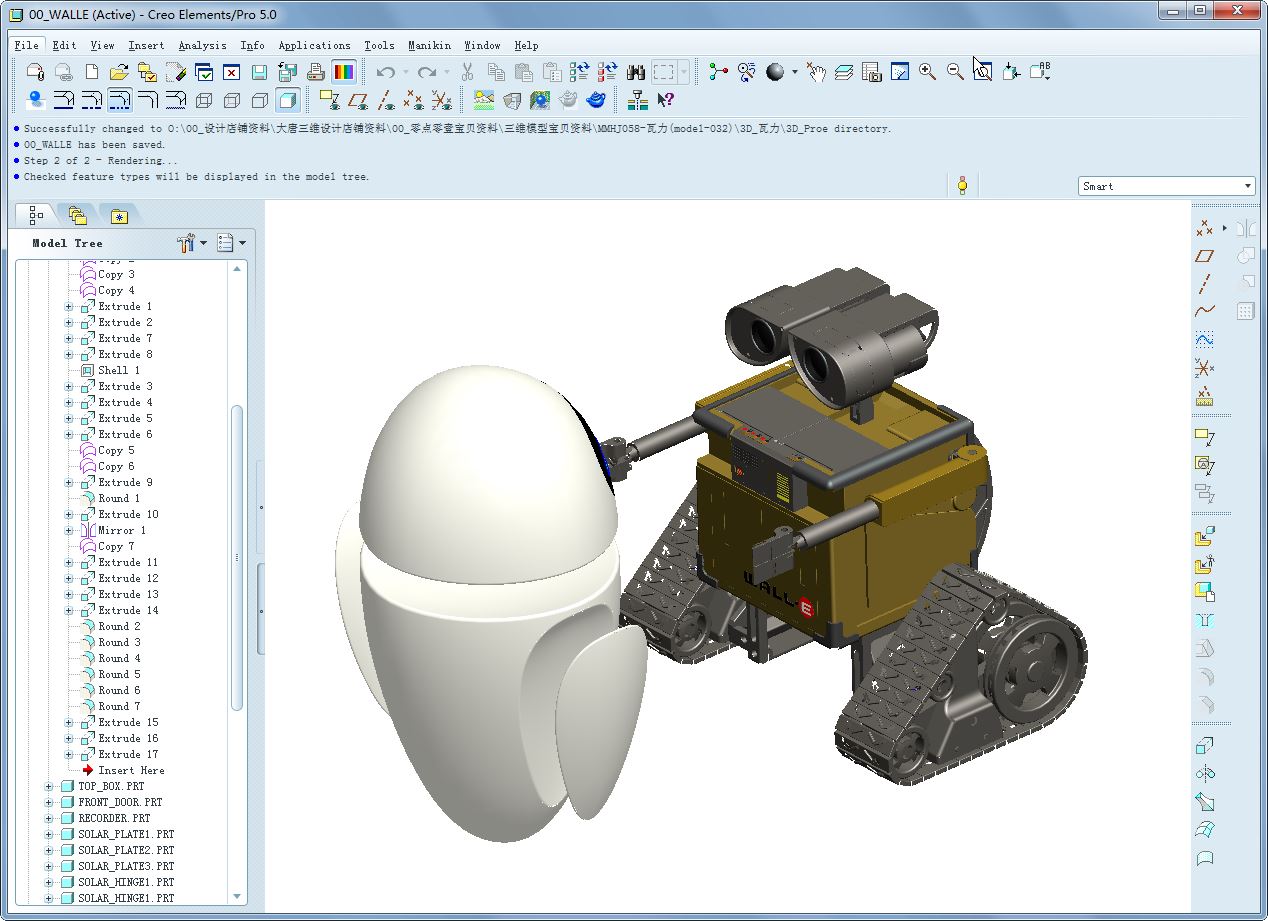This screenshot has width=1268, height=921.
Task: Click the close window icon with red X
Action: tap(231, 72)
